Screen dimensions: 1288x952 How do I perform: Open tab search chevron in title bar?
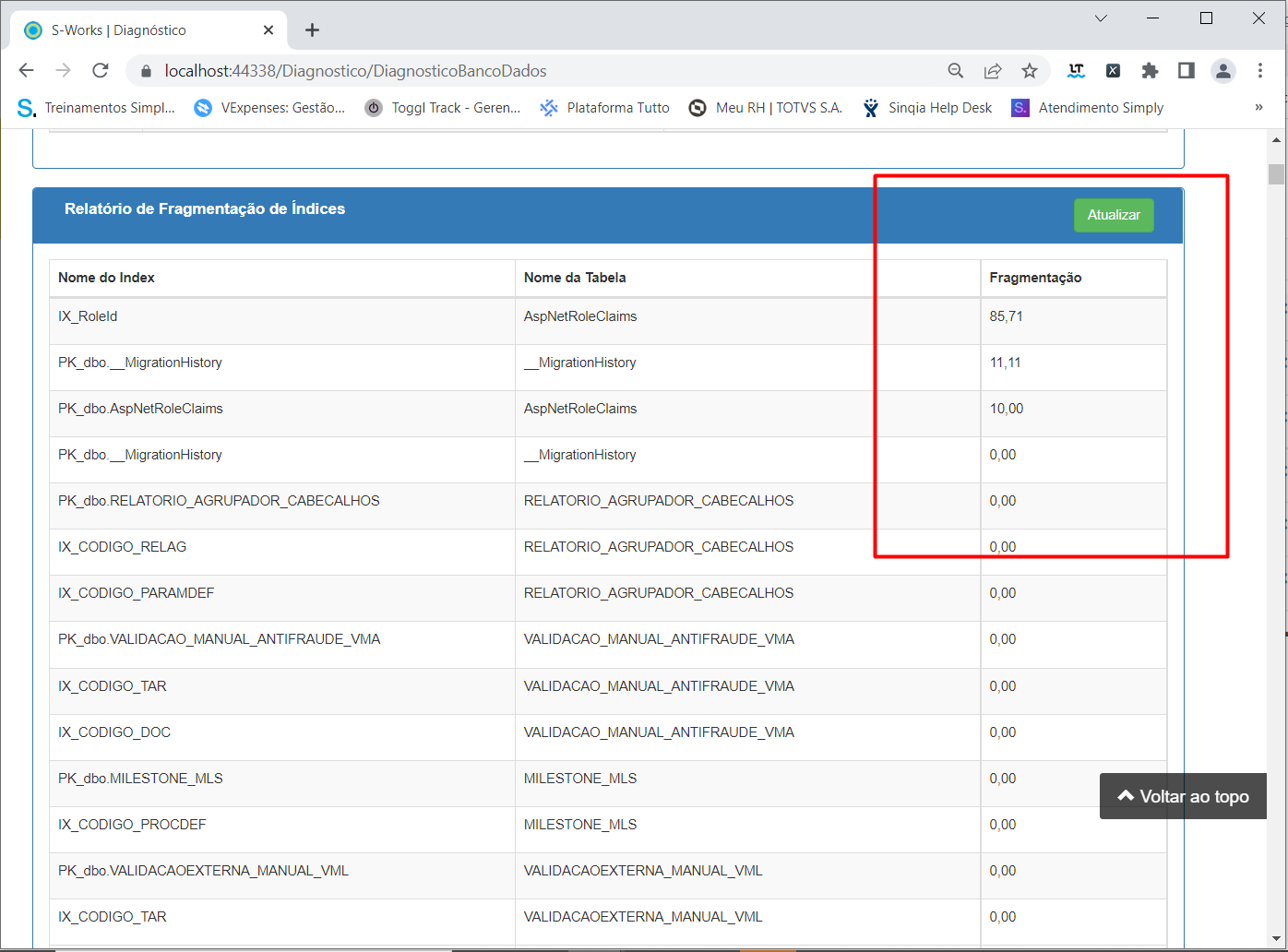click(x=1101, y=18)
